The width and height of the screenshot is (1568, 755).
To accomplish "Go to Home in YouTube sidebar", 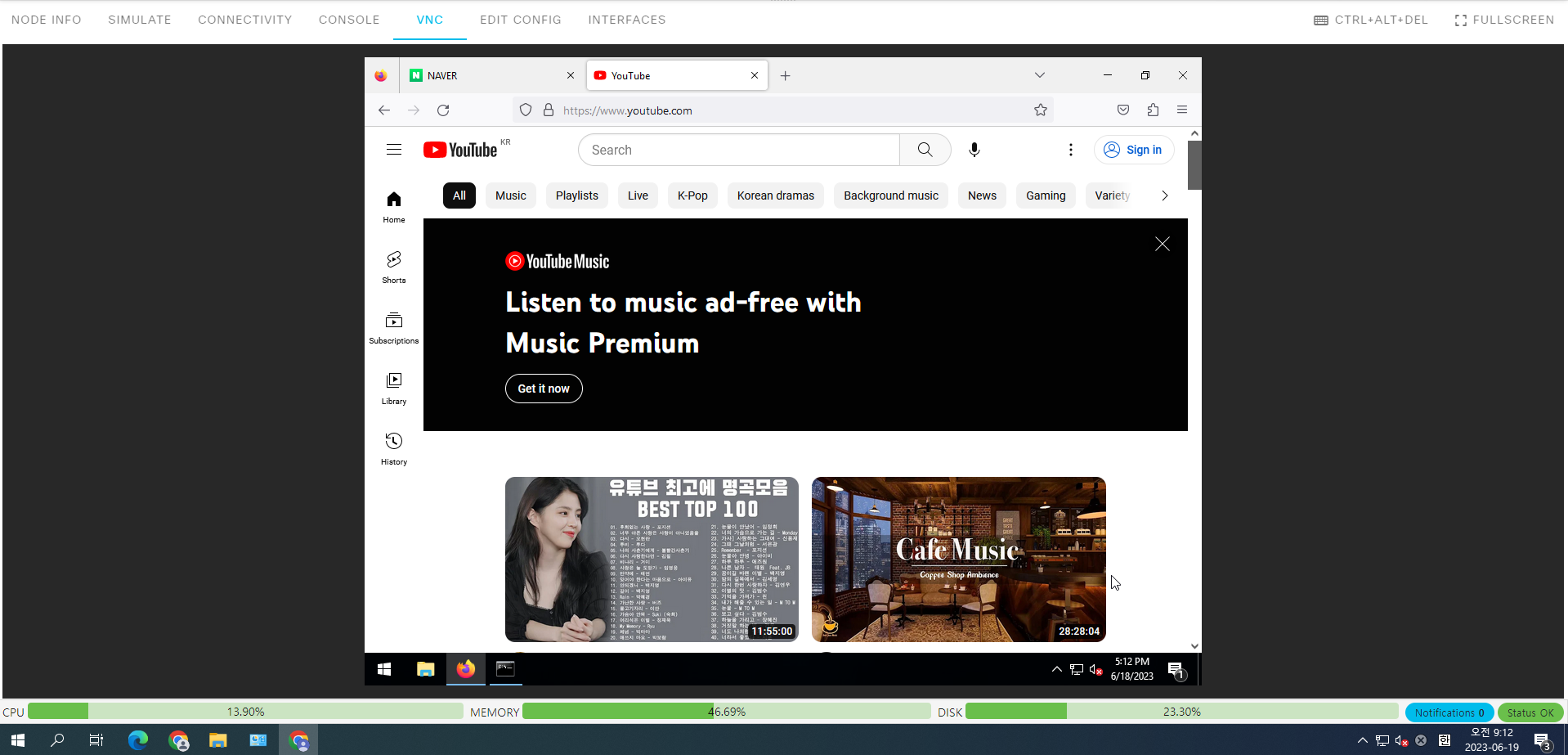I will coord(394,207).
